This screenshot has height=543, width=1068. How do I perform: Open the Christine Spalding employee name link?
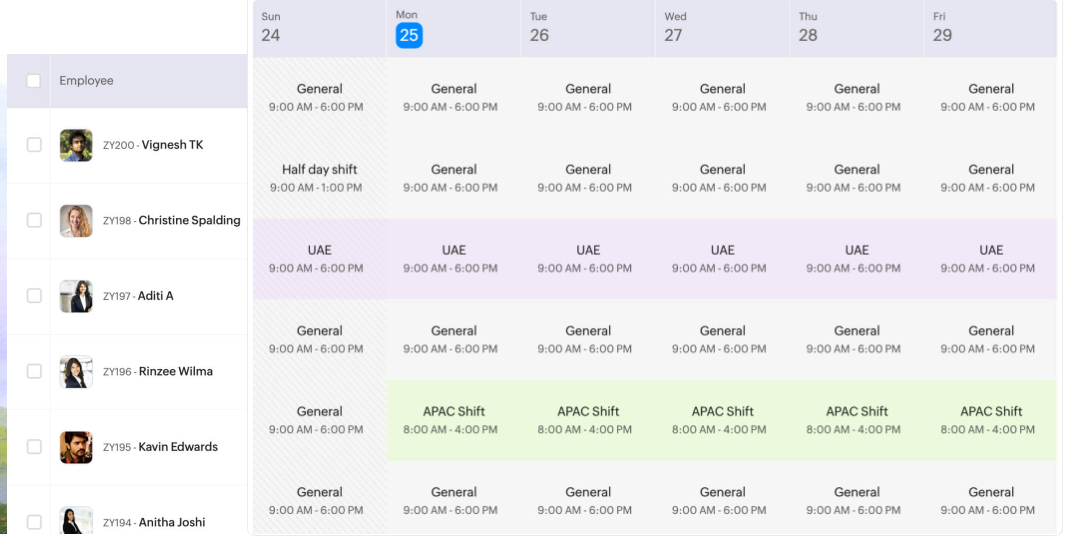pyautogui.click(x=189, y=221)
